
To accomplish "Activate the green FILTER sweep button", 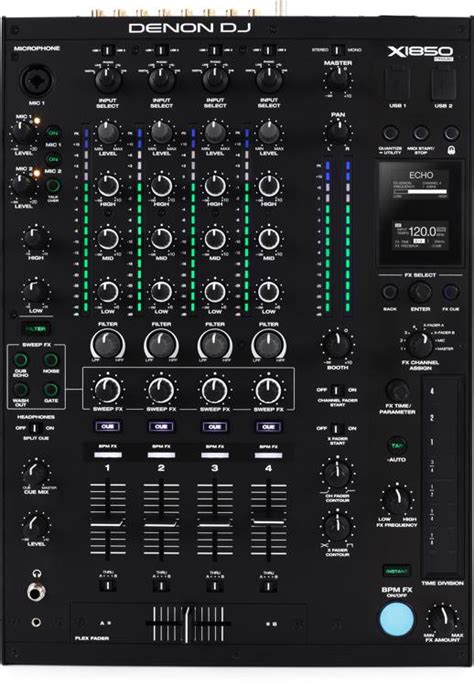I will click(x=36, y=329).
